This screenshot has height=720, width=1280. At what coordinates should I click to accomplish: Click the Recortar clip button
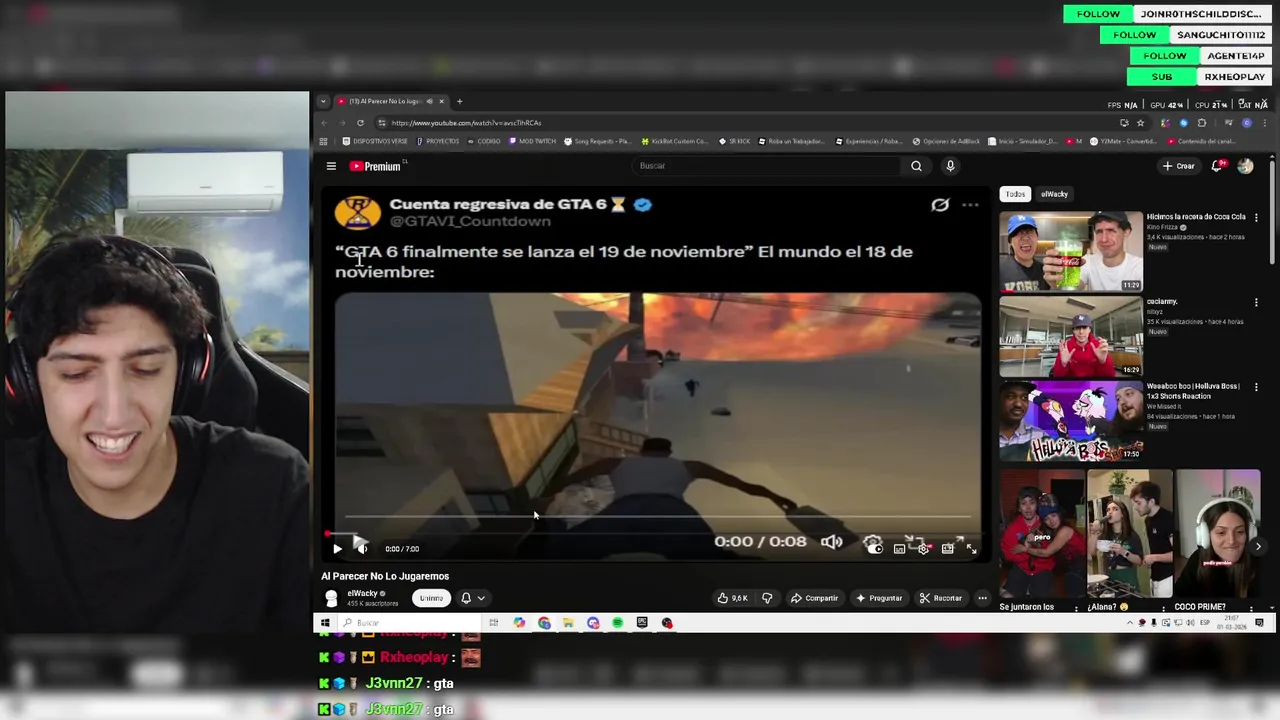940,598
